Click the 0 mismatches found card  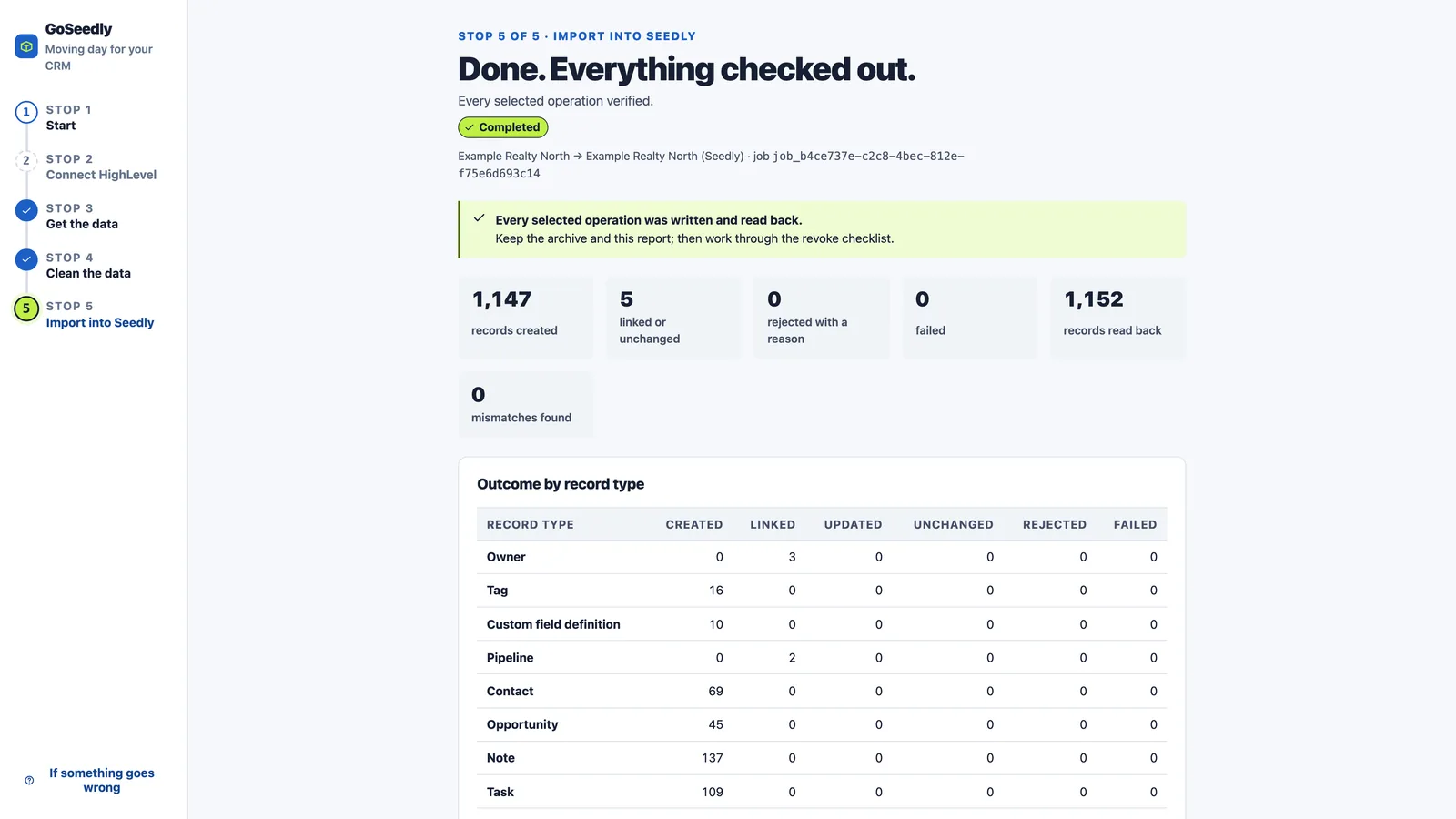pos(526,404)
